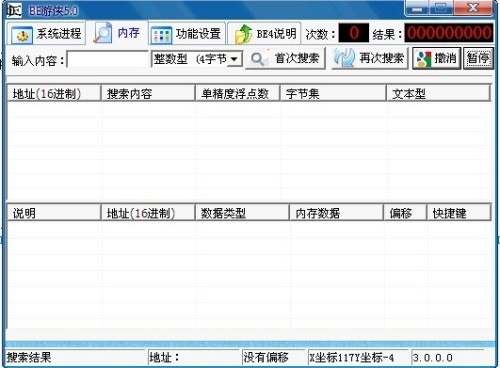Click the green arrow folder icon
This screenshot has height=368, width=500.
[x=243, y=34]
